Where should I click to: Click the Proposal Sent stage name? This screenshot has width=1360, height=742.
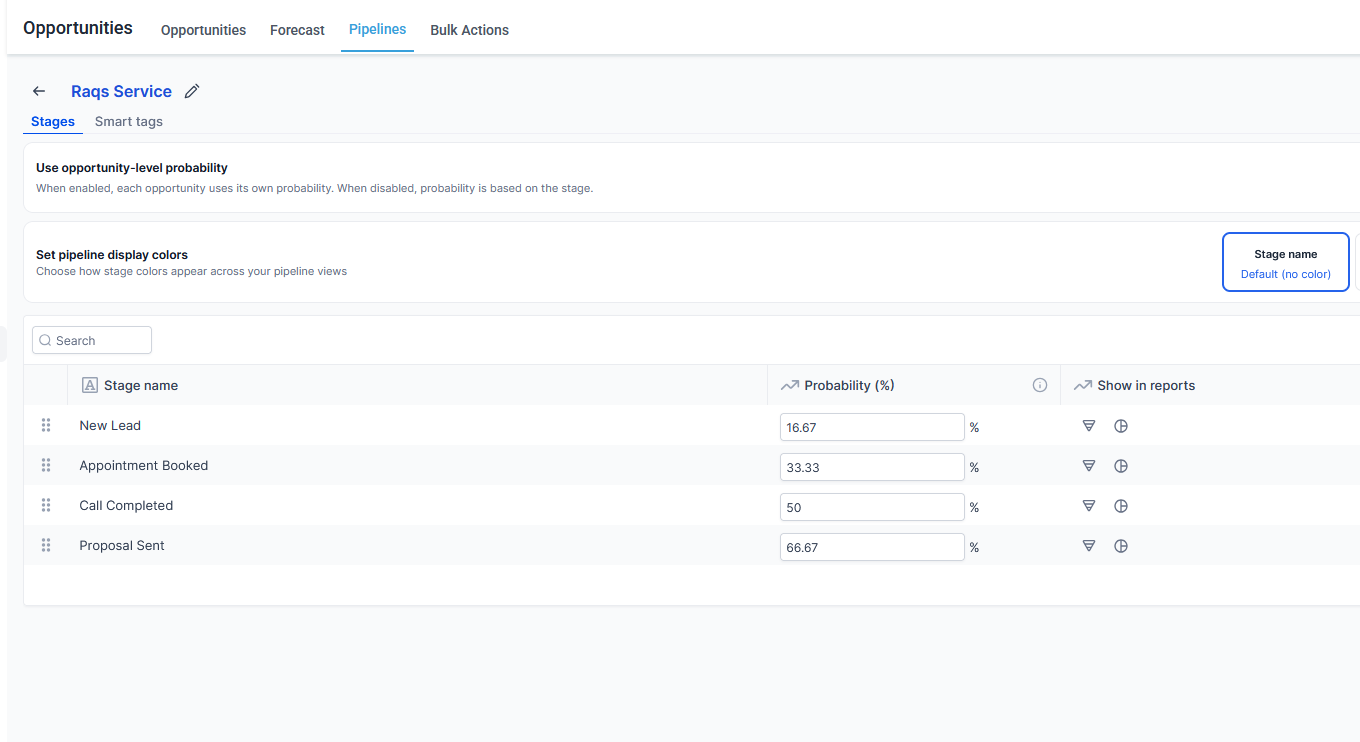coord(122,545)
